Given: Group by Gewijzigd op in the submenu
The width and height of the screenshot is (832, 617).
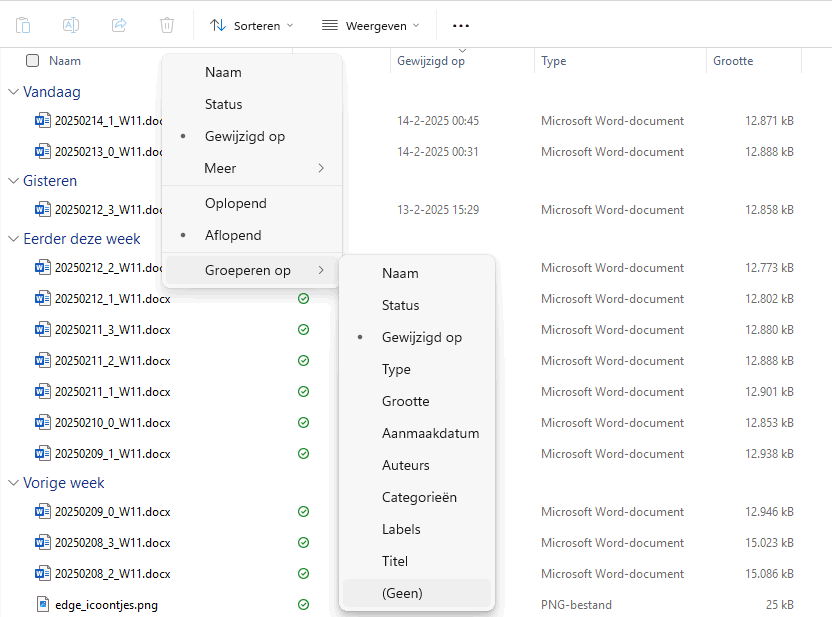Looking at the screenshot, I should coord(417,337).
